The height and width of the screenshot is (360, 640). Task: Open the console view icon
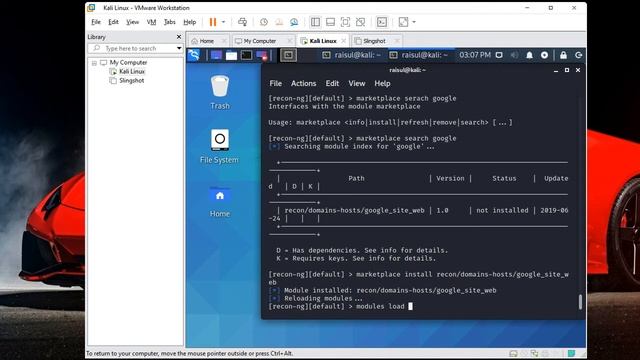(x=382, y=22)
